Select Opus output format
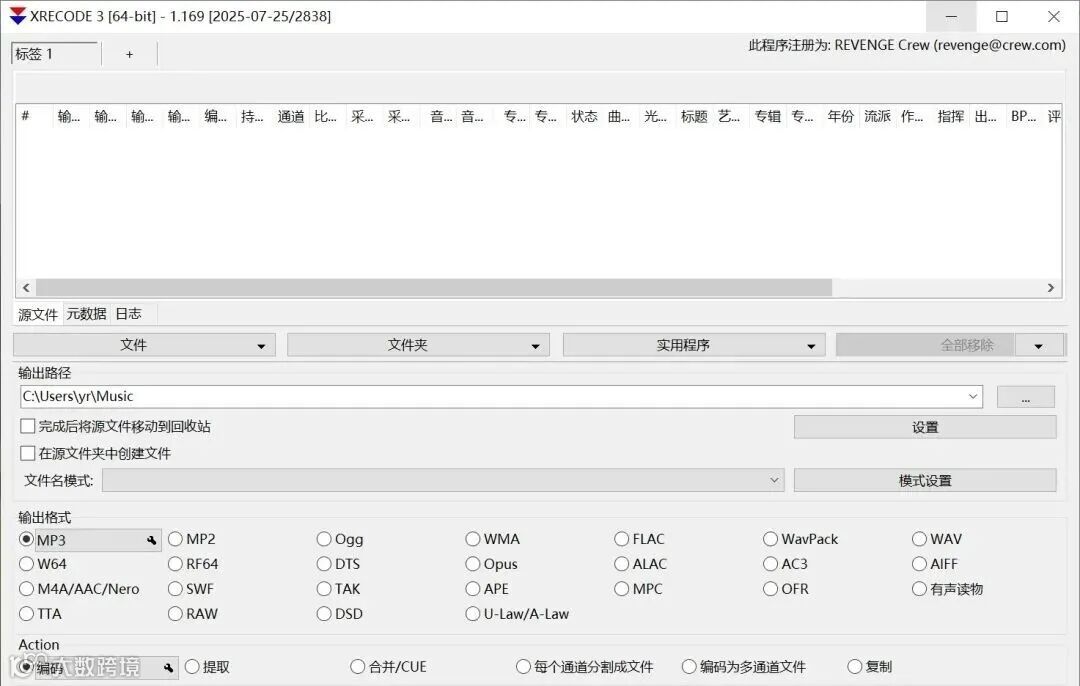 472,564
